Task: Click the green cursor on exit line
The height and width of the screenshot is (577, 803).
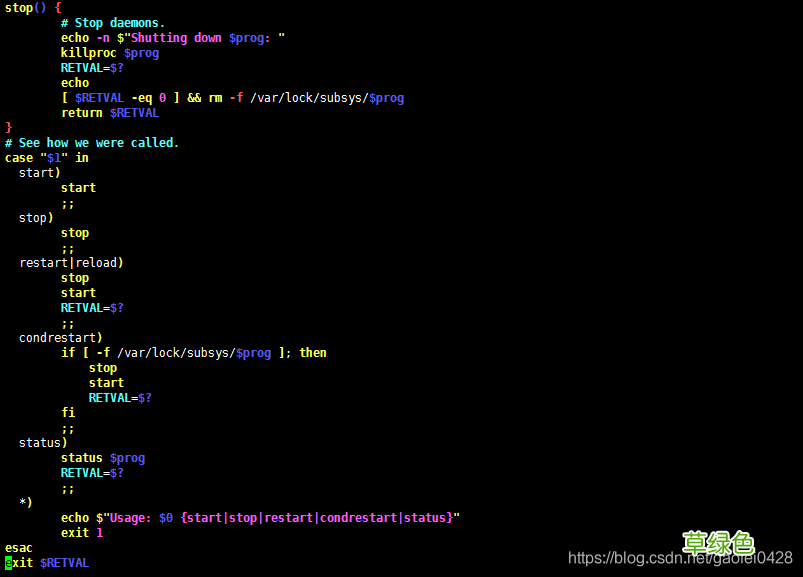Action: click(x=8, y=563)
